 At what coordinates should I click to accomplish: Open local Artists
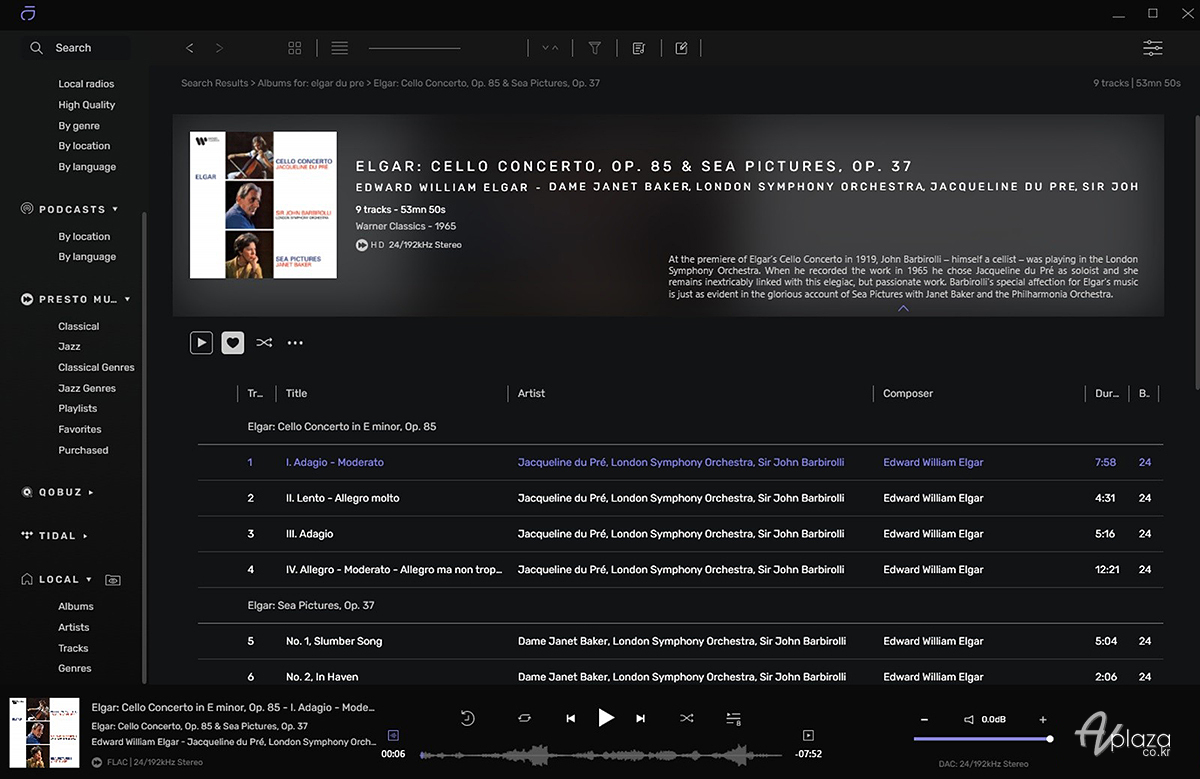coord(74,627)
